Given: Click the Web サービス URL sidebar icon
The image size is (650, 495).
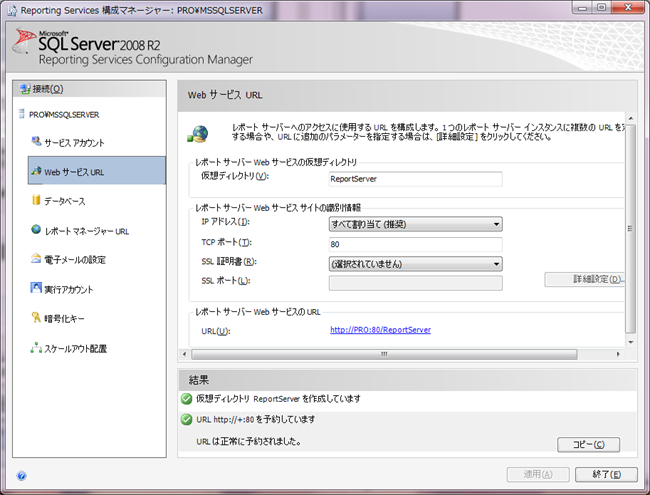Looking at the screenshot, I should [36, 171].
